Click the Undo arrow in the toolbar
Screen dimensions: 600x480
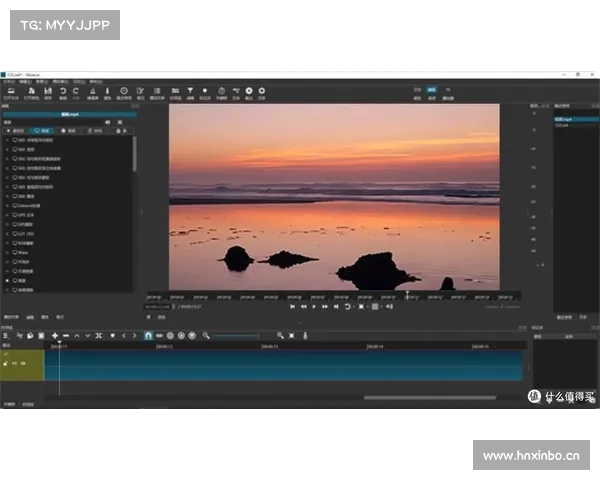pos(62,91)
